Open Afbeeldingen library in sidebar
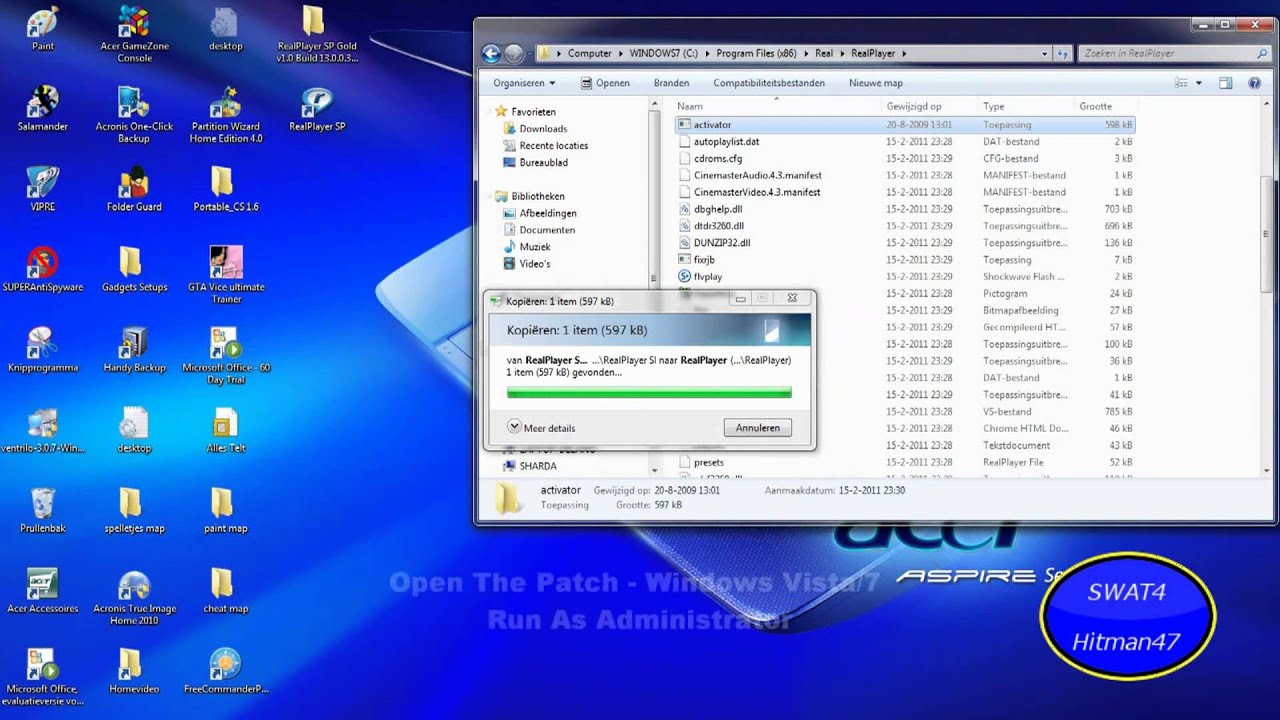1280x720 pixels. point(539,213)
